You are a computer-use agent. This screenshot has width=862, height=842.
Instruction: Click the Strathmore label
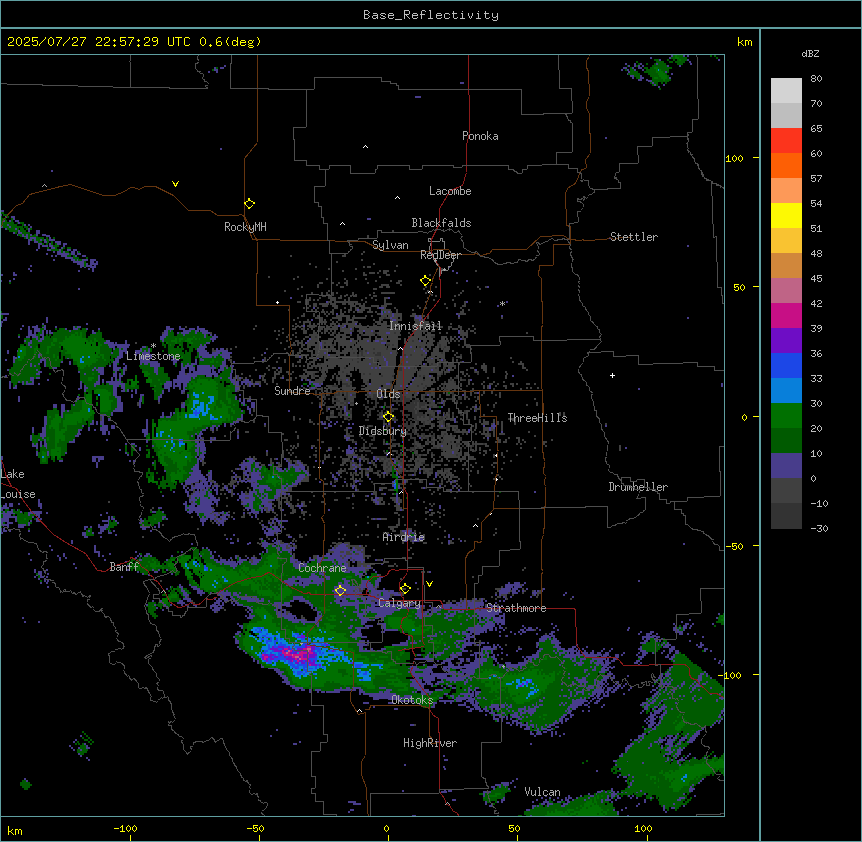[x=516, y=608]
